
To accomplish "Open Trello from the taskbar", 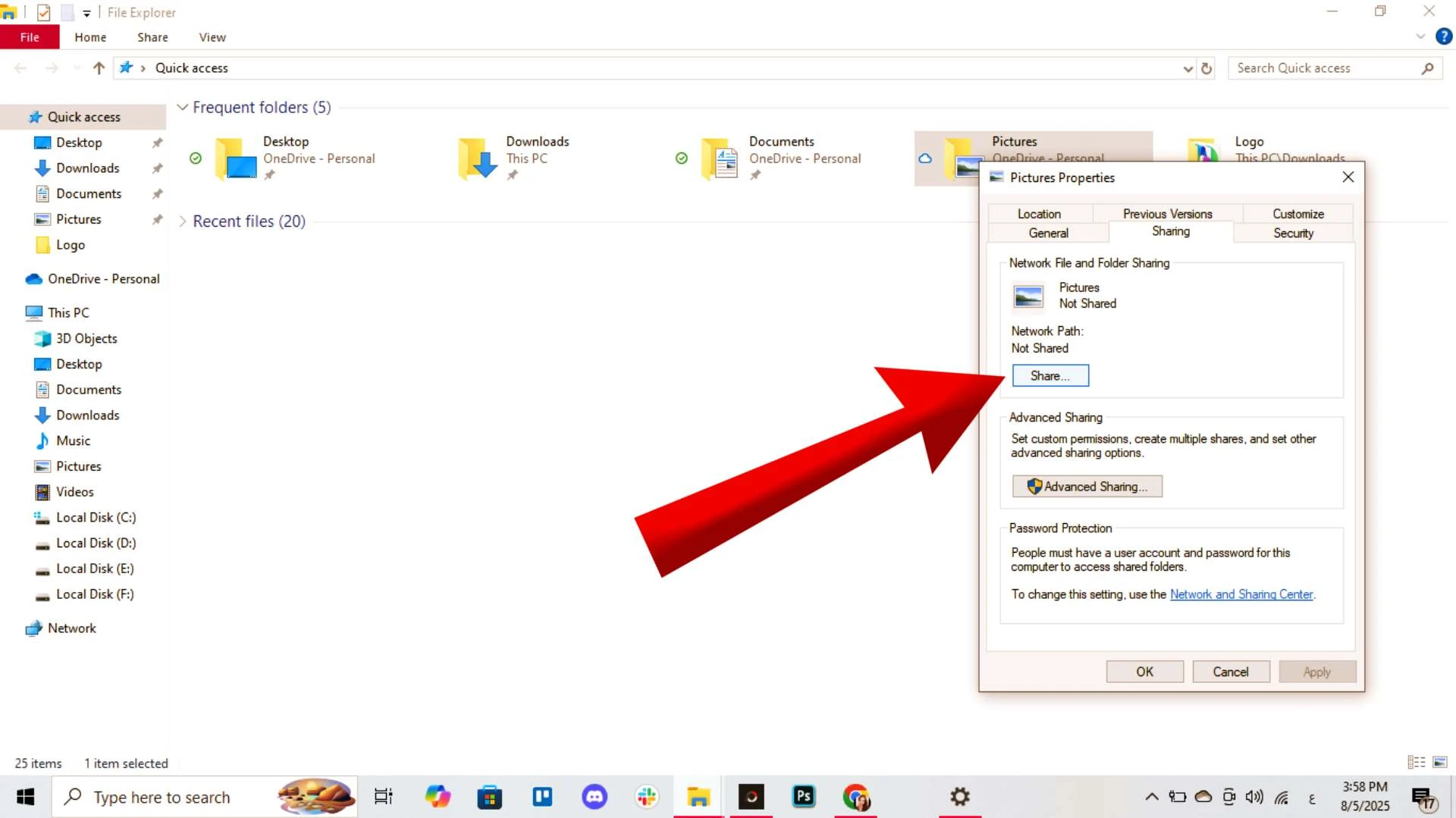I will [x=542, y=797].
